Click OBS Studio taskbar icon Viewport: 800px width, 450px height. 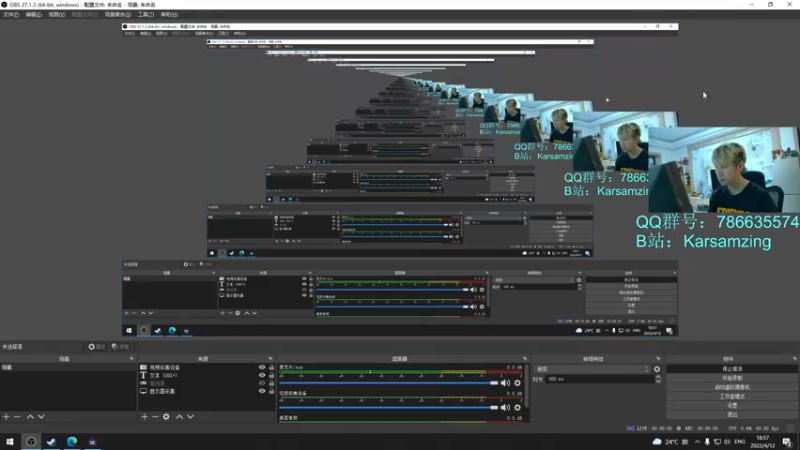(31, 441)
